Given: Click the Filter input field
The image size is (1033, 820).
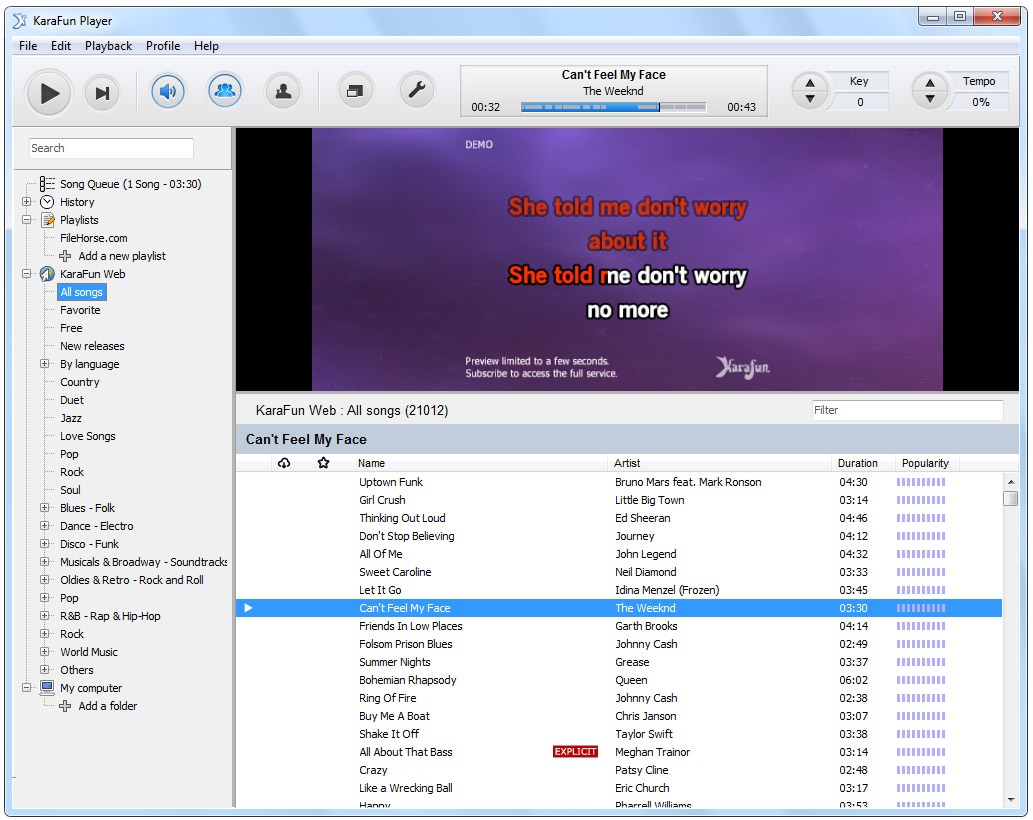Looking at the screenshot, I should (x=906, y=410).
